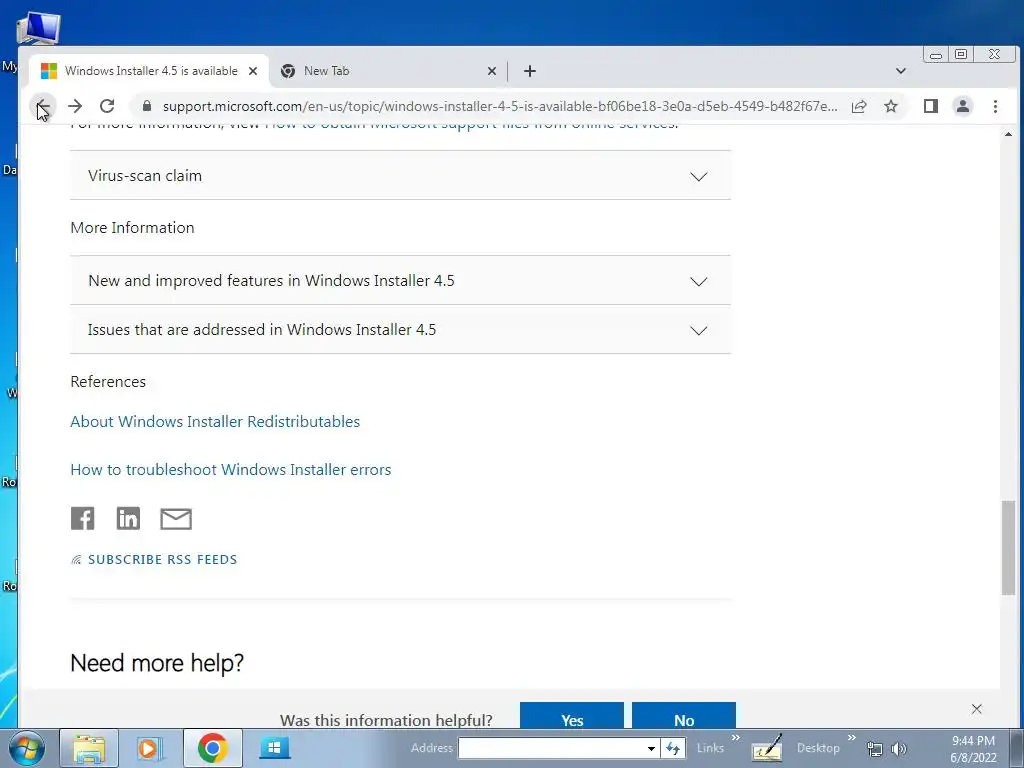The image size is (1024, 768).
Task: Open the media player taskbar icon
Action: (x=149, y=748)
